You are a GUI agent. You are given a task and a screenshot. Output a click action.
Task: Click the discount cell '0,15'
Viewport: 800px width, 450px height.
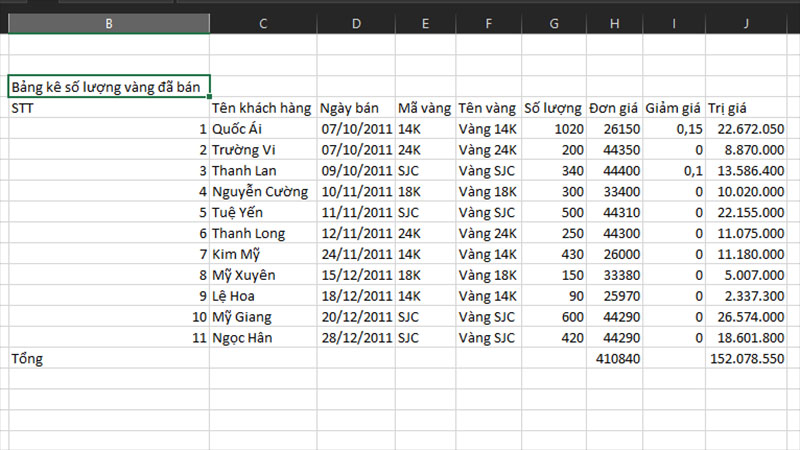673,129
